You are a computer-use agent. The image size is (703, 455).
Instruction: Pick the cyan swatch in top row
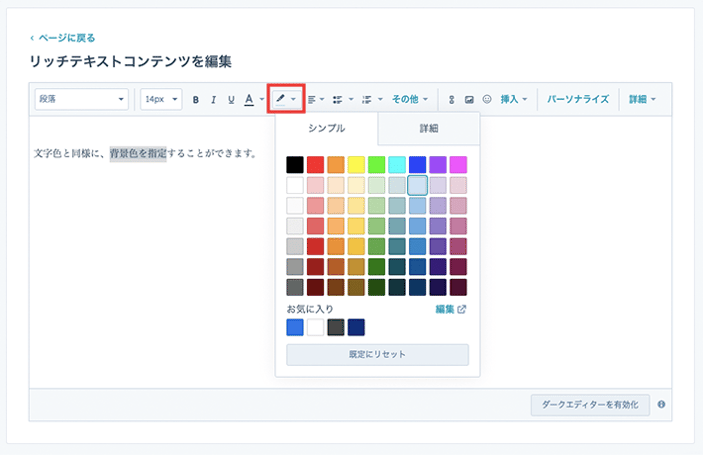pyautogui.click(x=397, y=165)
